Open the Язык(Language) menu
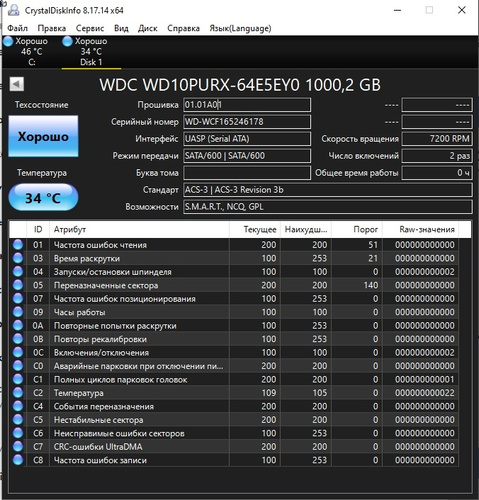The width and height of the screenshot is (479, 500). point(240,28)
